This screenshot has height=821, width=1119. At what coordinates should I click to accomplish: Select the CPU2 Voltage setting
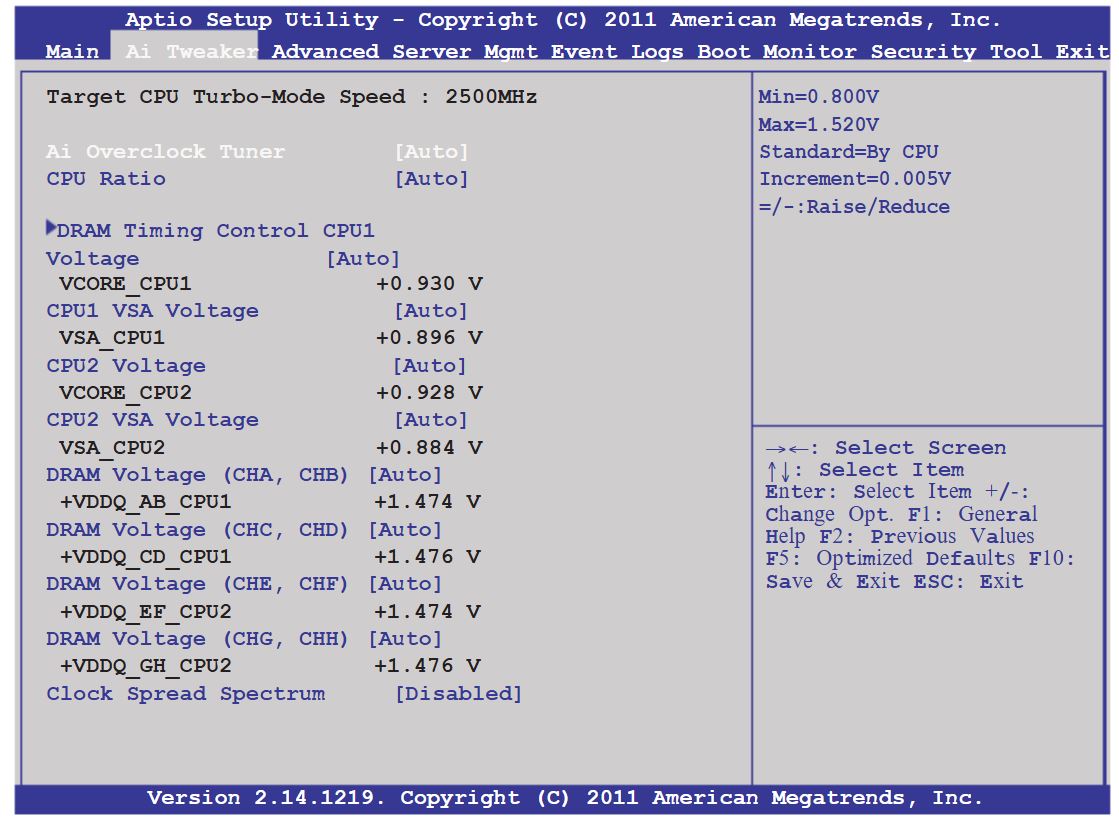click(x=126, y=366)
